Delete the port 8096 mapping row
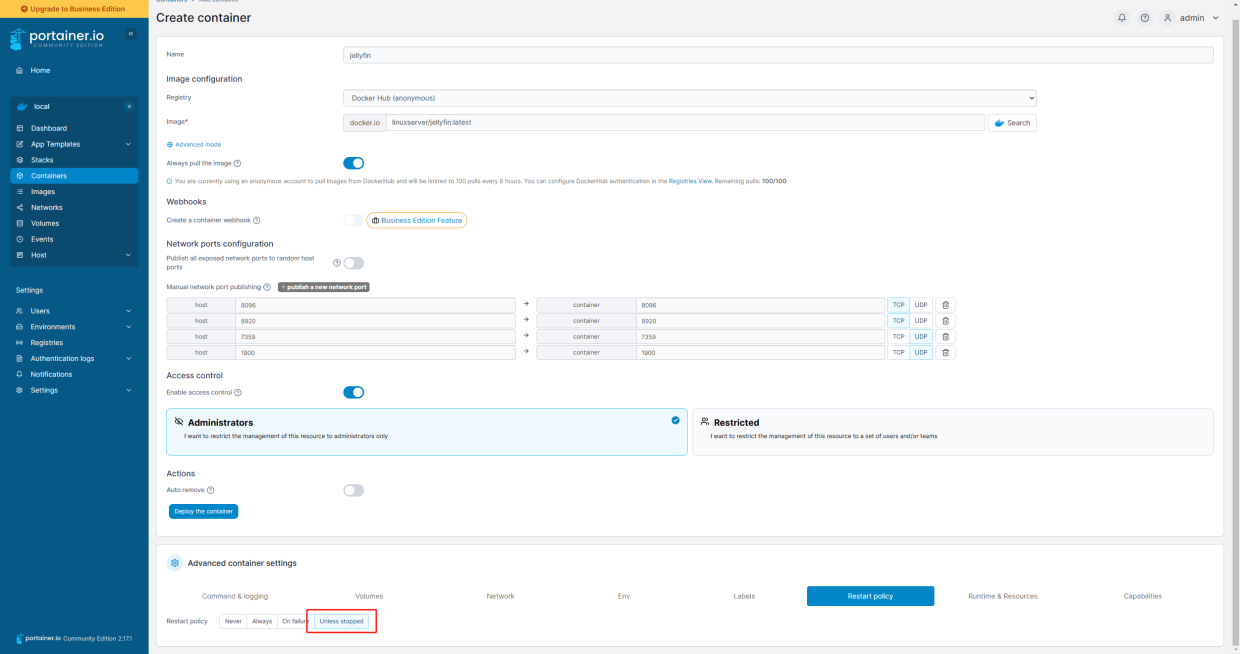 click(946, 305)
